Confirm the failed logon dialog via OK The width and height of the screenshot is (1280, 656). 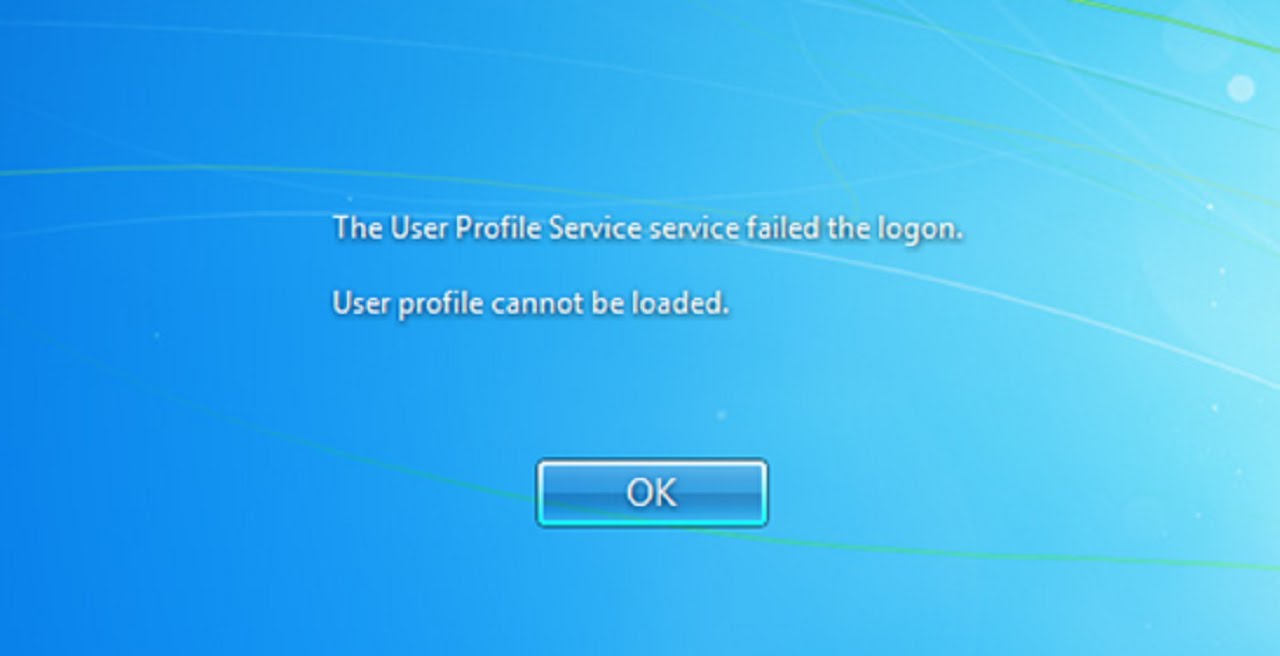[652, 492]
